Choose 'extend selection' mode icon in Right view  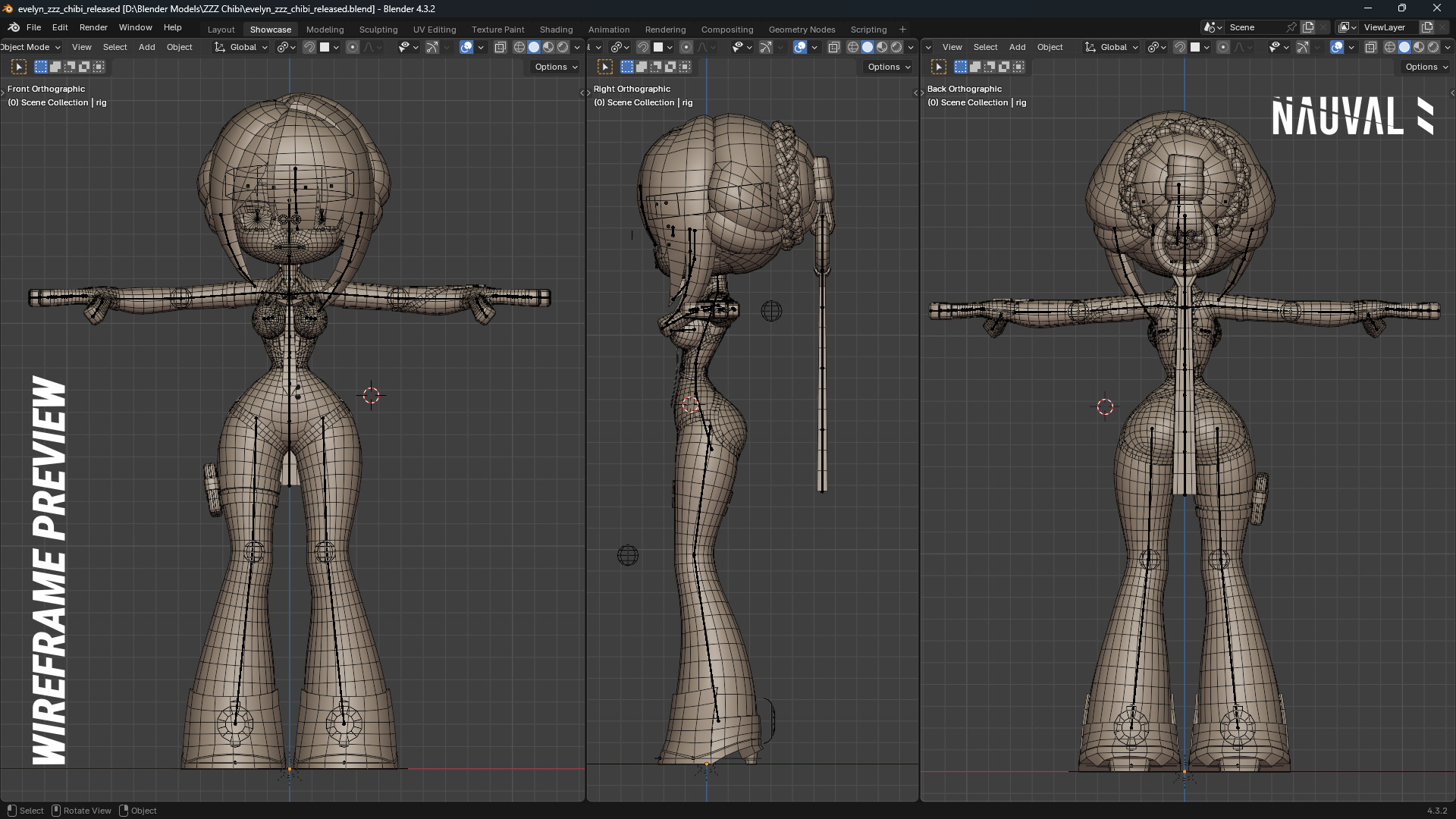(x=642, y=67)
